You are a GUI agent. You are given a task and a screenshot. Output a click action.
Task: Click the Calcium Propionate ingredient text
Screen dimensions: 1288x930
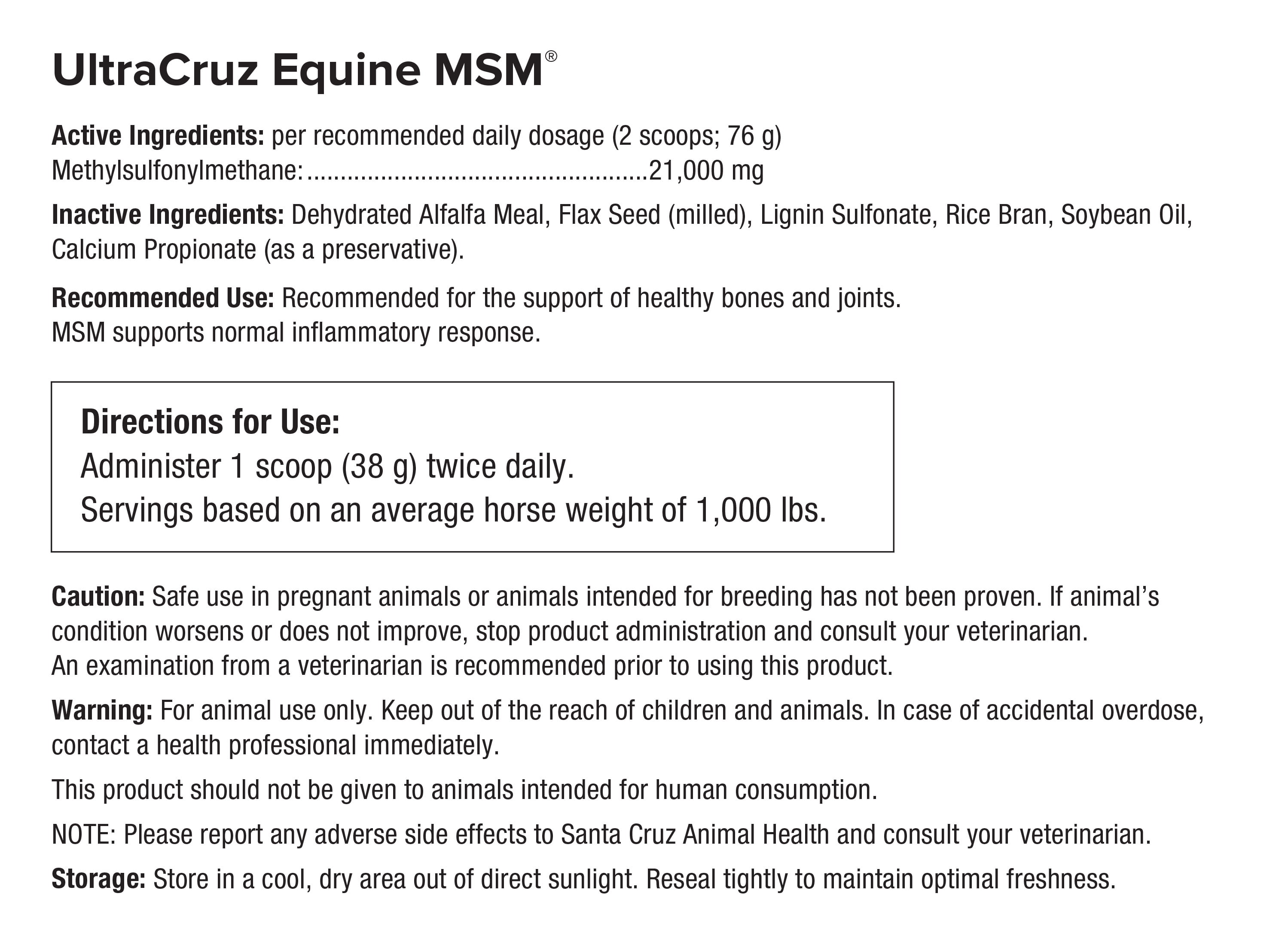point(153,250)
